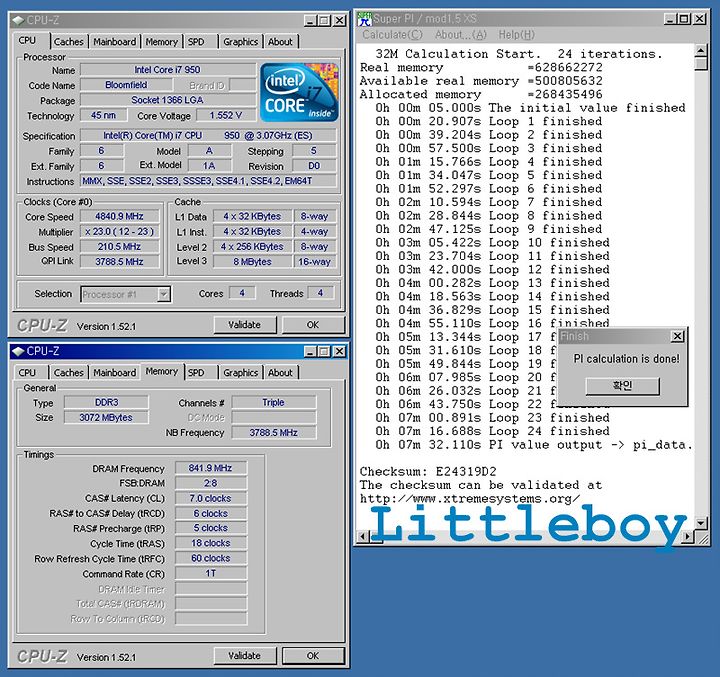The image size is (720, 677).
Task: Open the Caches tab in top CPU-Z window
Action: 69,42
